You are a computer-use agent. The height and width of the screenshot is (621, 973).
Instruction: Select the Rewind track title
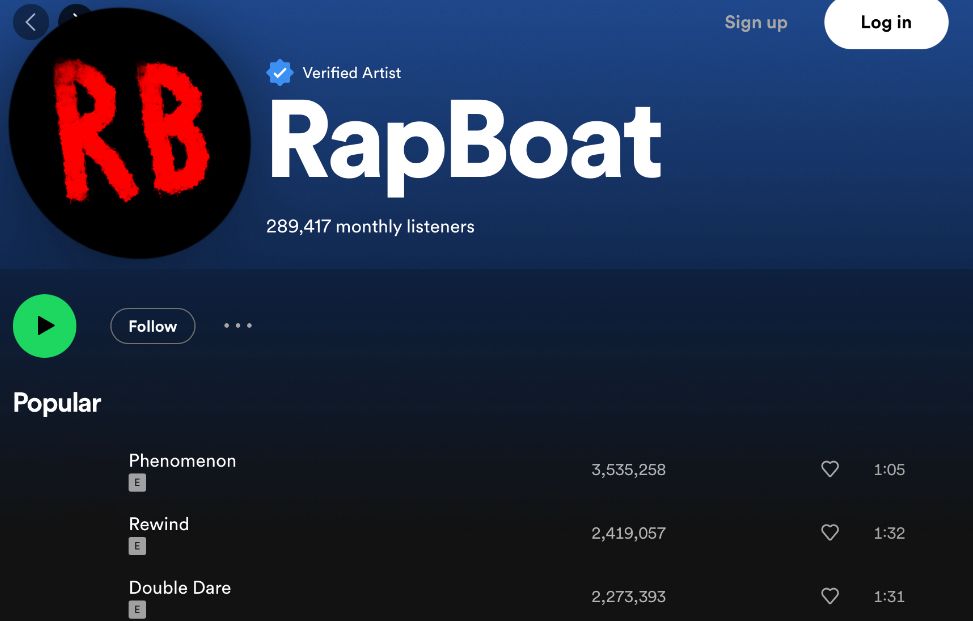pos(159,524)
